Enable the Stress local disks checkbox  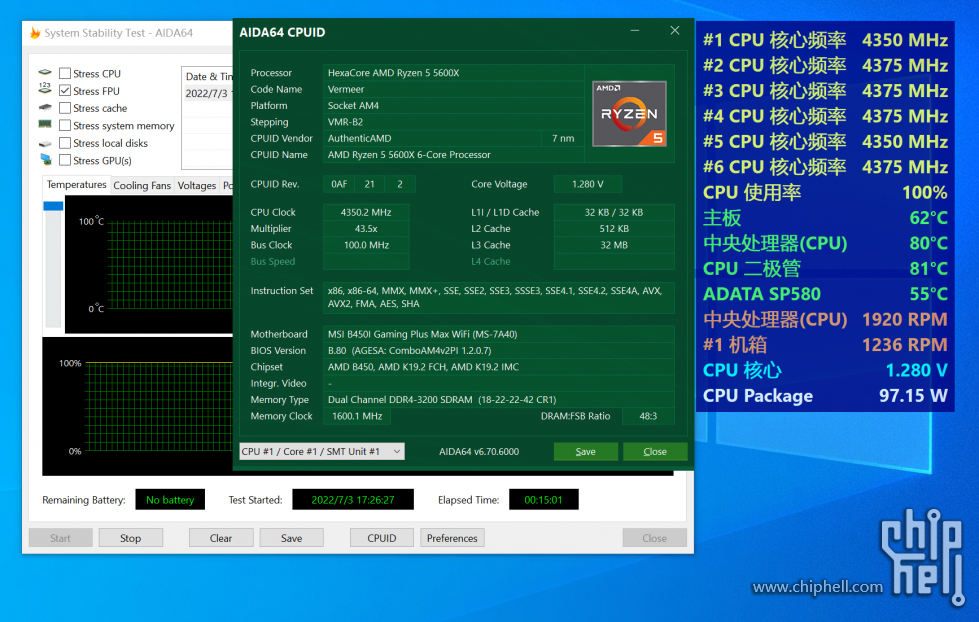[65, 143]
